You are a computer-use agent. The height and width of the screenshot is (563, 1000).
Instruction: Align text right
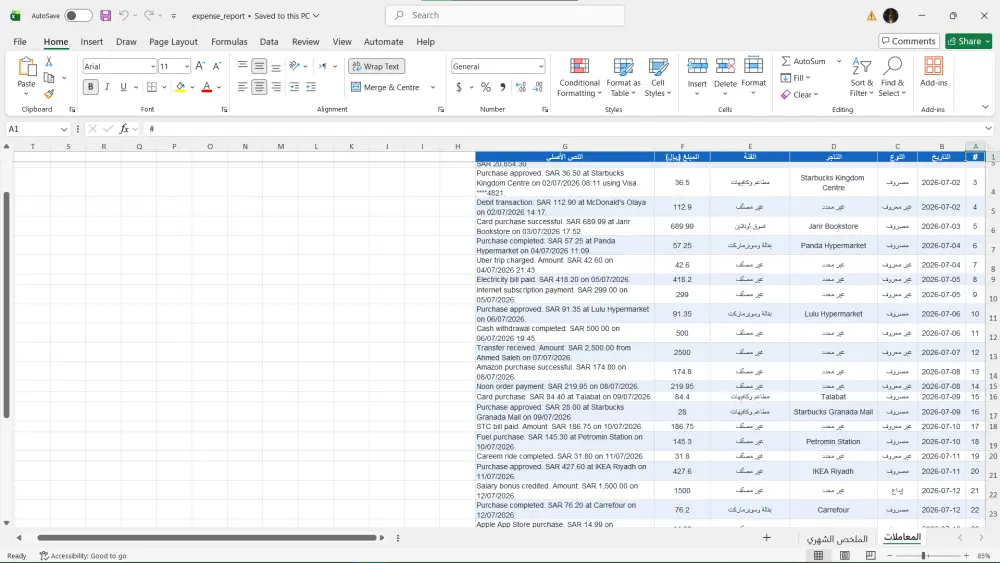276,87
